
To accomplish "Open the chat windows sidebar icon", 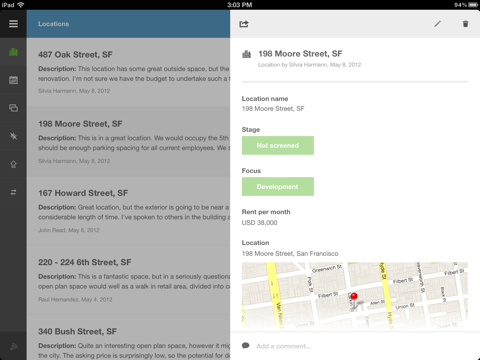I will pyautogui.click(x=13, y=108).
